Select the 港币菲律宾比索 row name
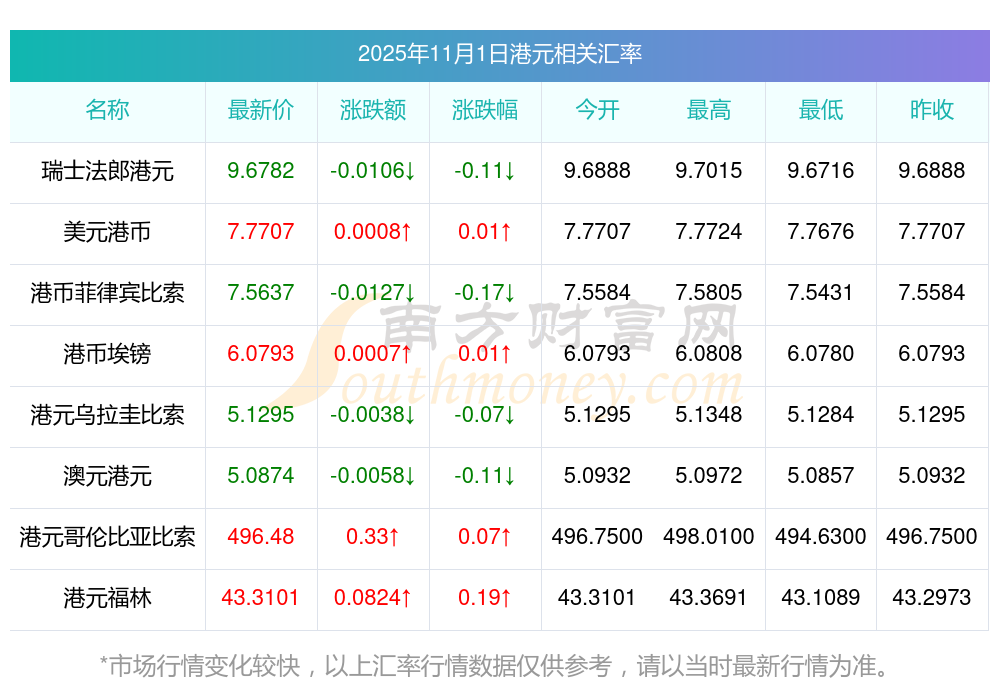Image resolution: width=1000 pixels, height=697 pixels. [x=107, y=293]
